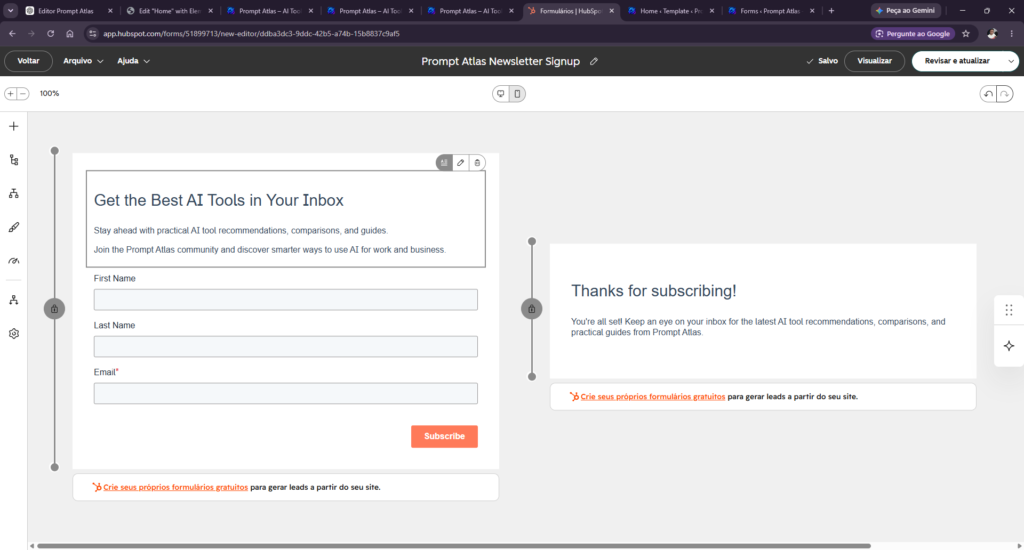Open a new browser tab

[831, 10]
